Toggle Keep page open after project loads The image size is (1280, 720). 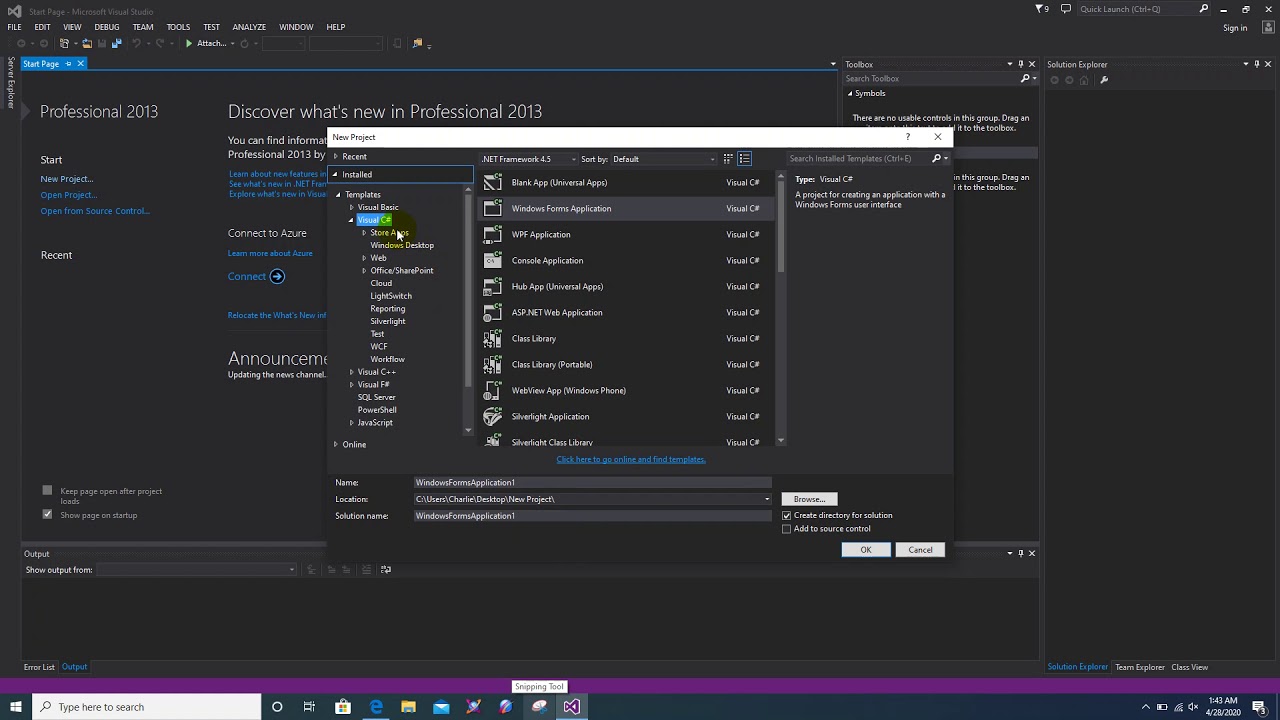tap(47, 490)
